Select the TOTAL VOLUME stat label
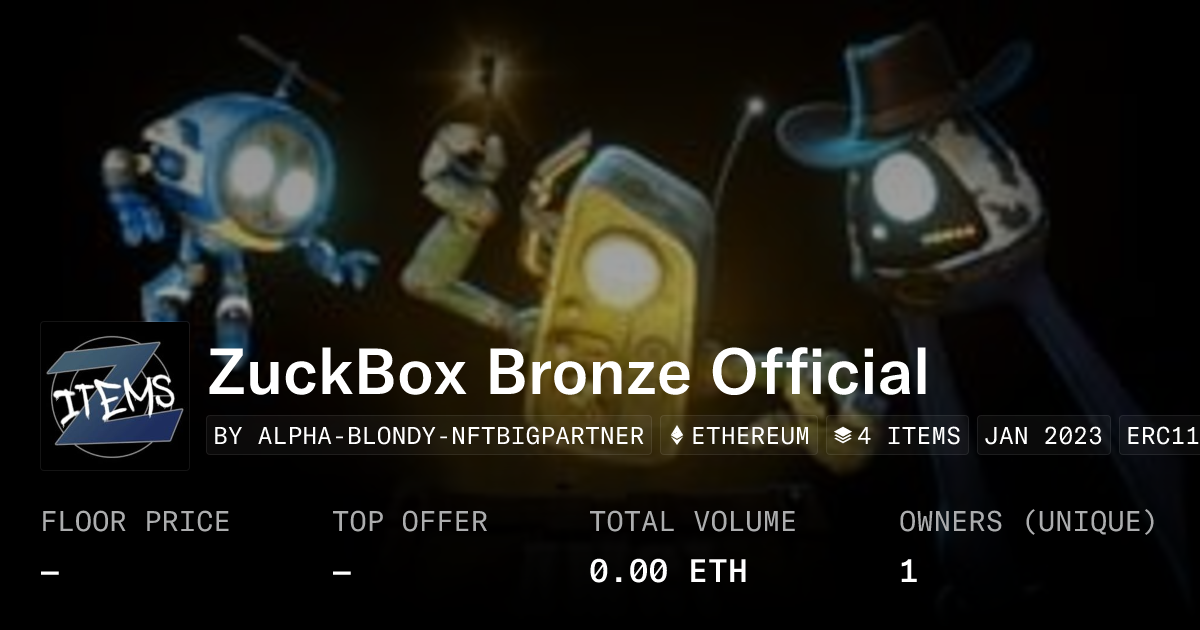The image size is (1200, 630). 693,522
